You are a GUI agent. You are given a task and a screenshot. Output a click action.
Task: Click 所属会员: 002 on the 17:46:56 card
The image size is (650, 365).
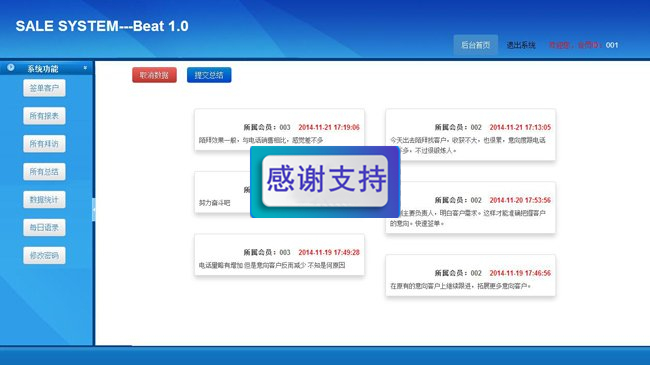tap(458, 273)
